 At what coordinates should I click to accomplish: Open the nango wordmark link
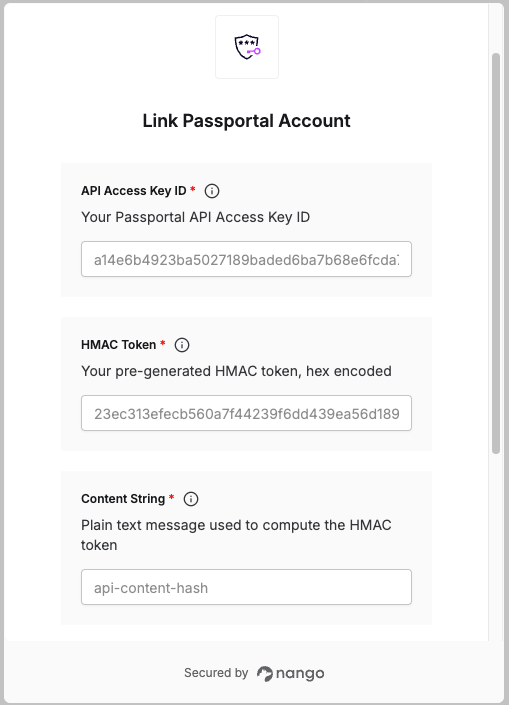tap(300, 674)
